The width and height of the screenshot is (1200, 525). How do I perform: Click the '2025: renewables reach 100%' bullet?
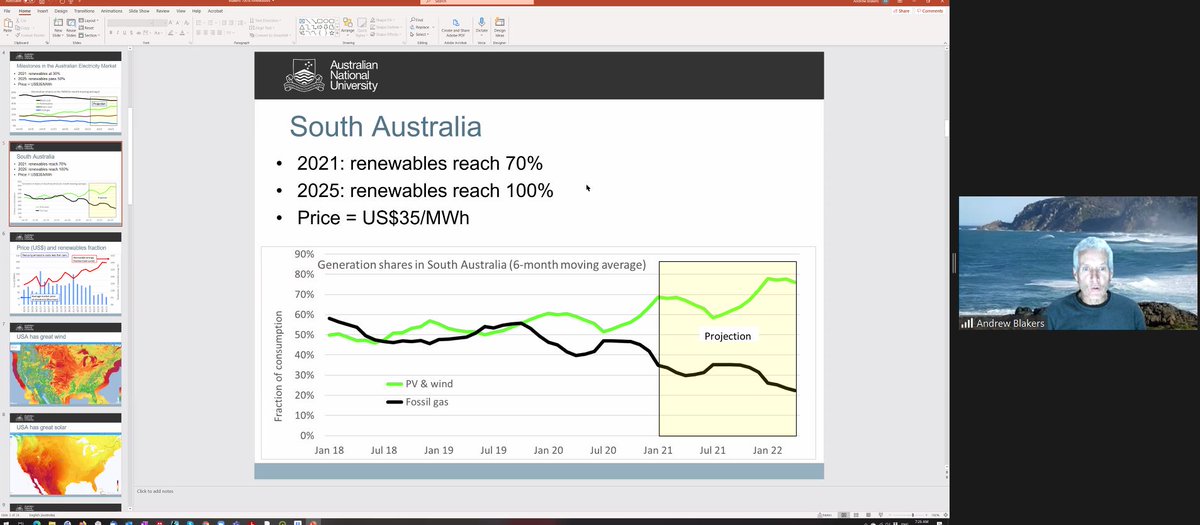coord(425,190)
